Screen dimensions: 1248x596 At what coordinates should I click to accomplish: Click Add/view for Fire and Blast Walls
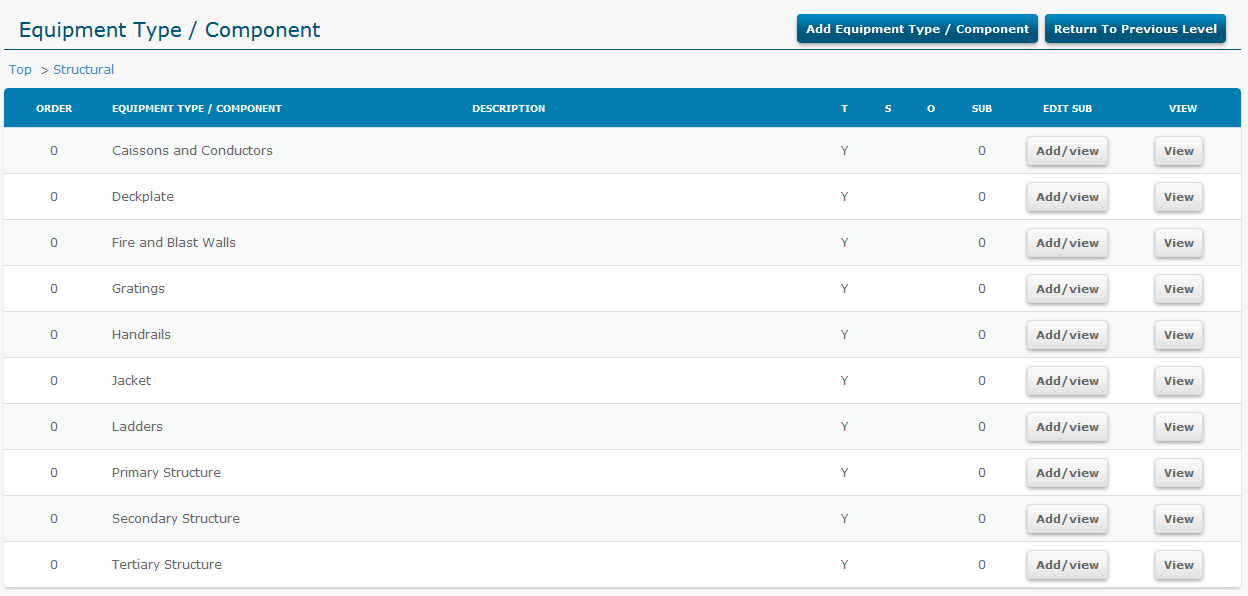[1067, 242]
